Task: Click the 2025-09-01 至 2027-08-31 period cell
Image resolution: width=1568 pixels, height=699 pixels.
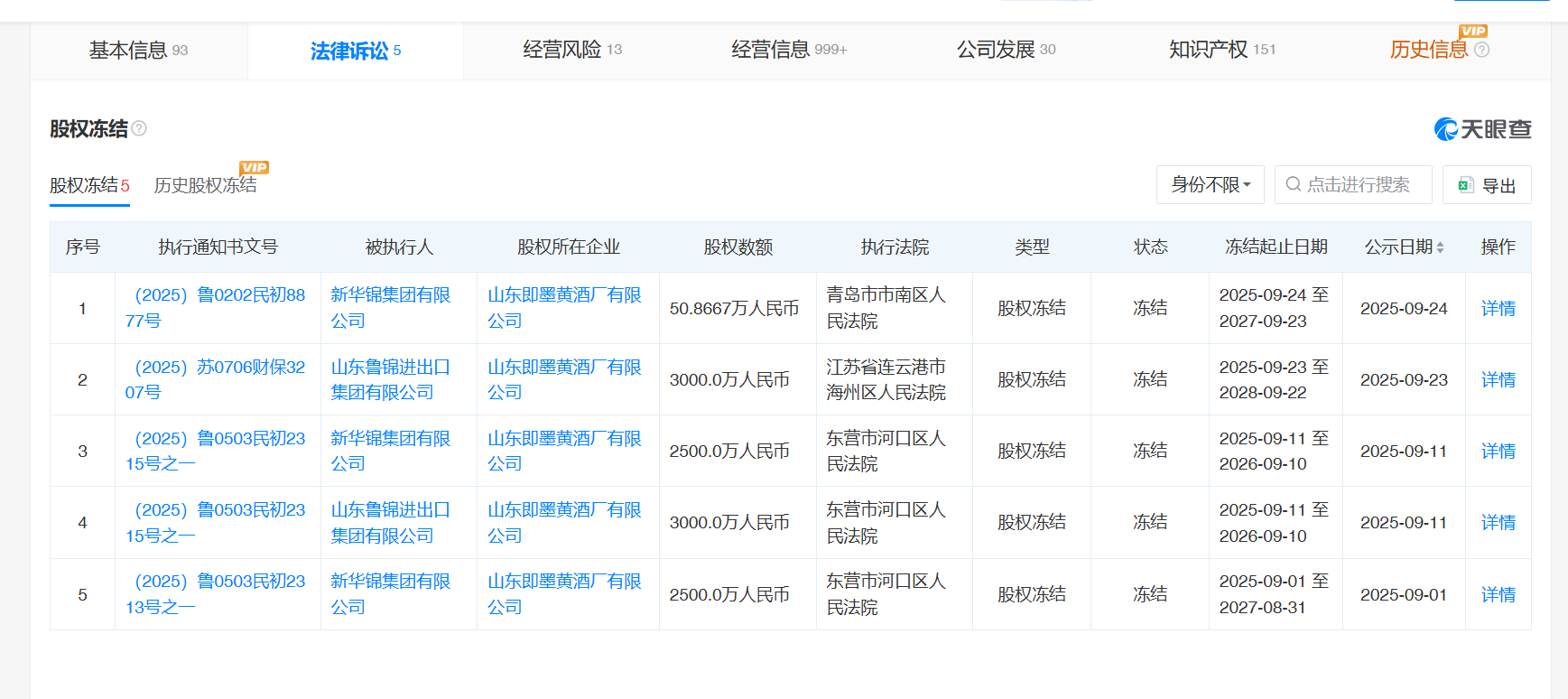Action: tap(1275, 594)
